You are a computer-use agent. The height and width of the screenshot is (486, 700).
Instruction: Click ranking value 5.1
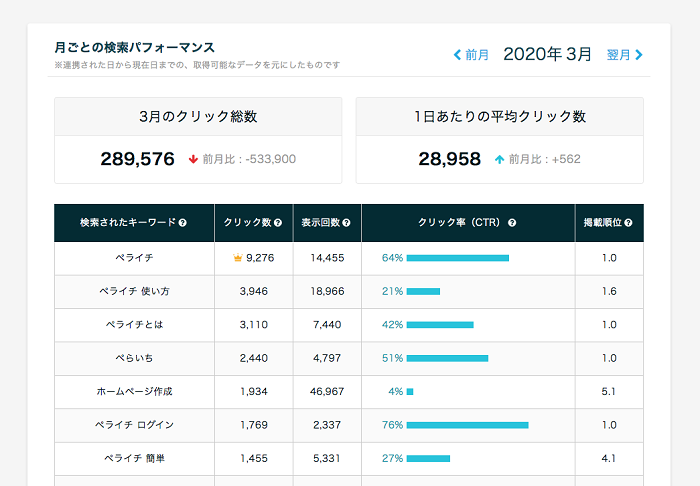609,392
